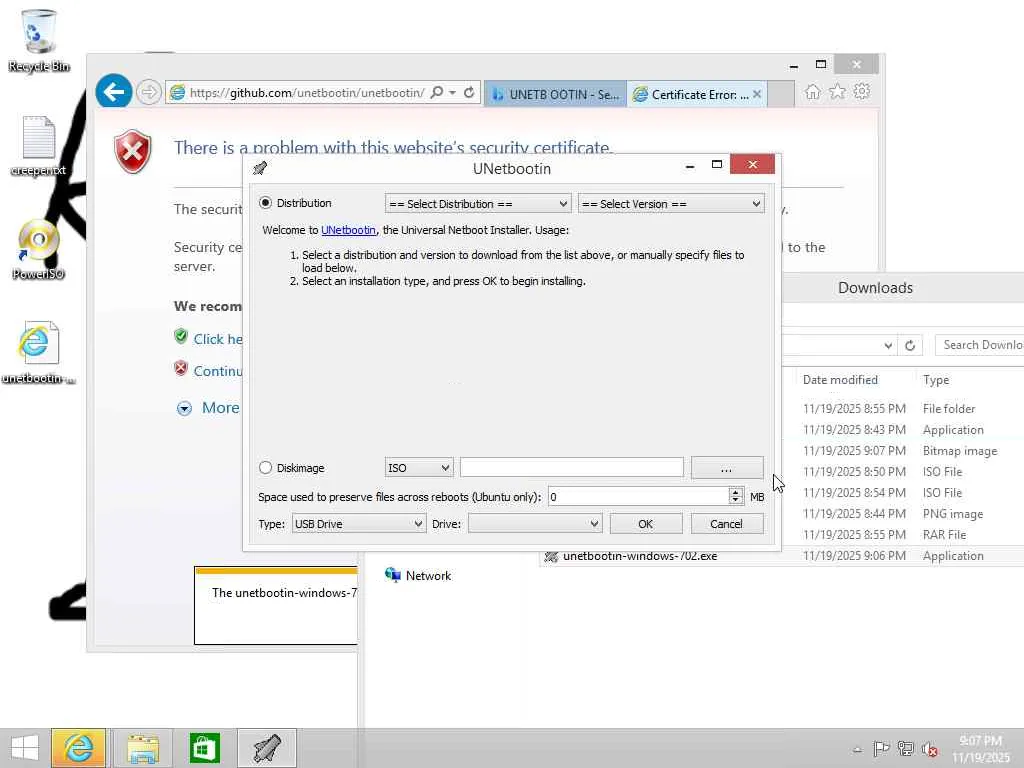
Task: Click the red shield certificate error icon
Action: [x=133, y=152]
